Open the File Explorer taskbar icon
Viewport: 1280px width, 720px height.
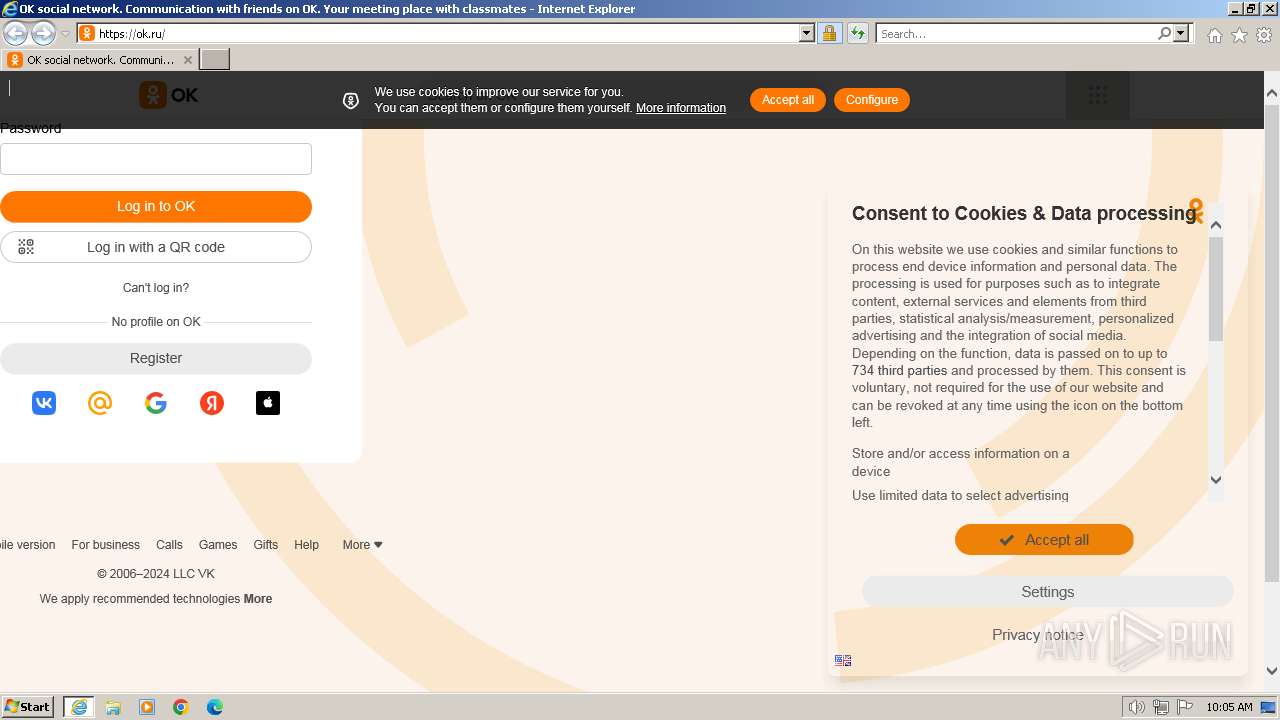click(113, 707)
